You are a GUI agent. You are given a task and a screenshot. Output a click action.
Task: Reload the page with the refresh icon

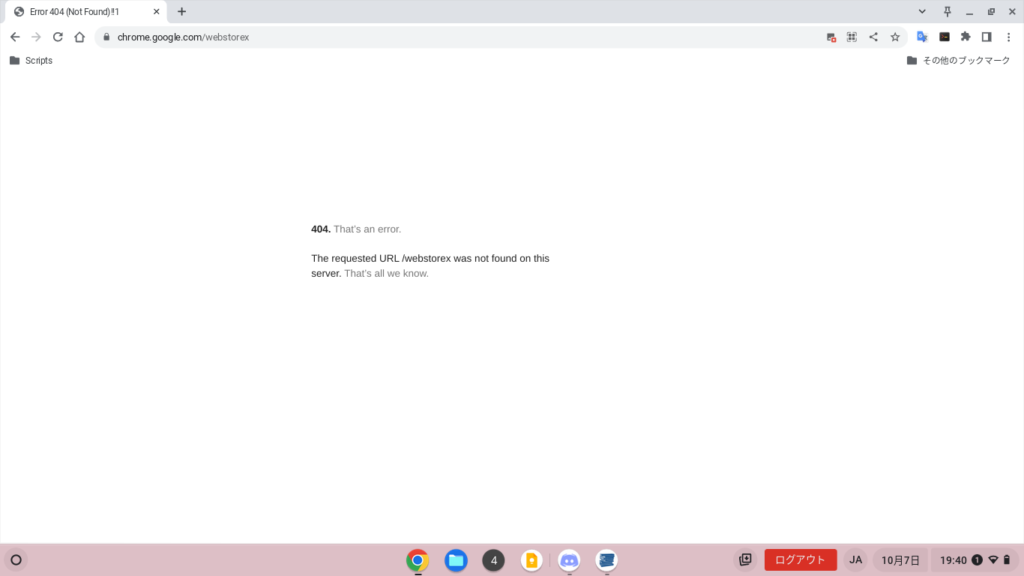point(58,37)
